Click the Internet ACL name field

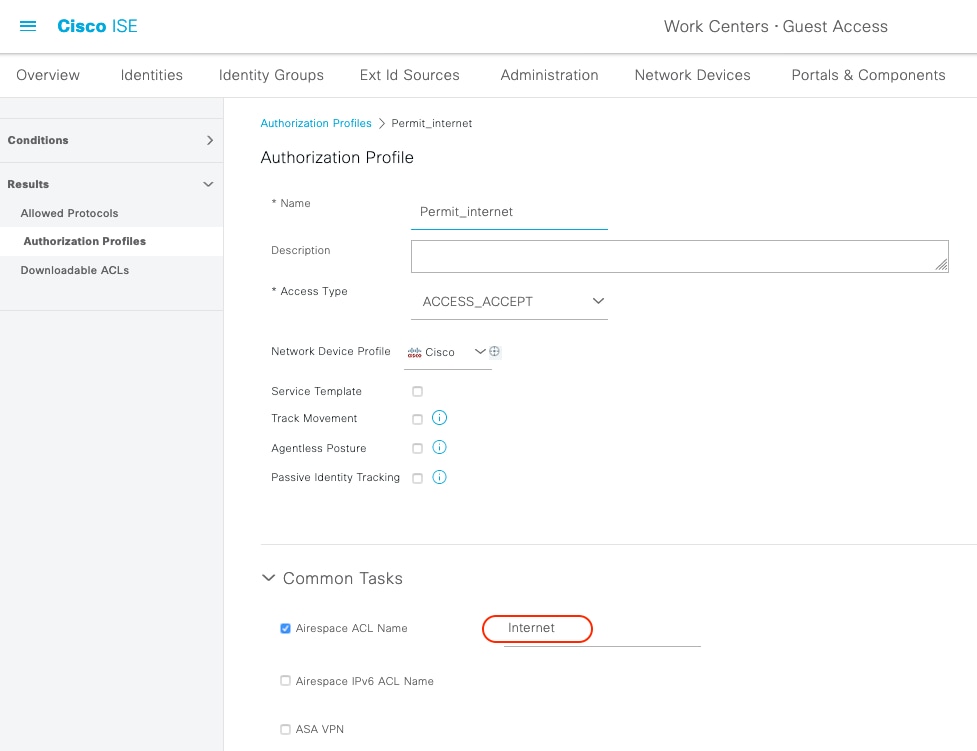point(537,628)
